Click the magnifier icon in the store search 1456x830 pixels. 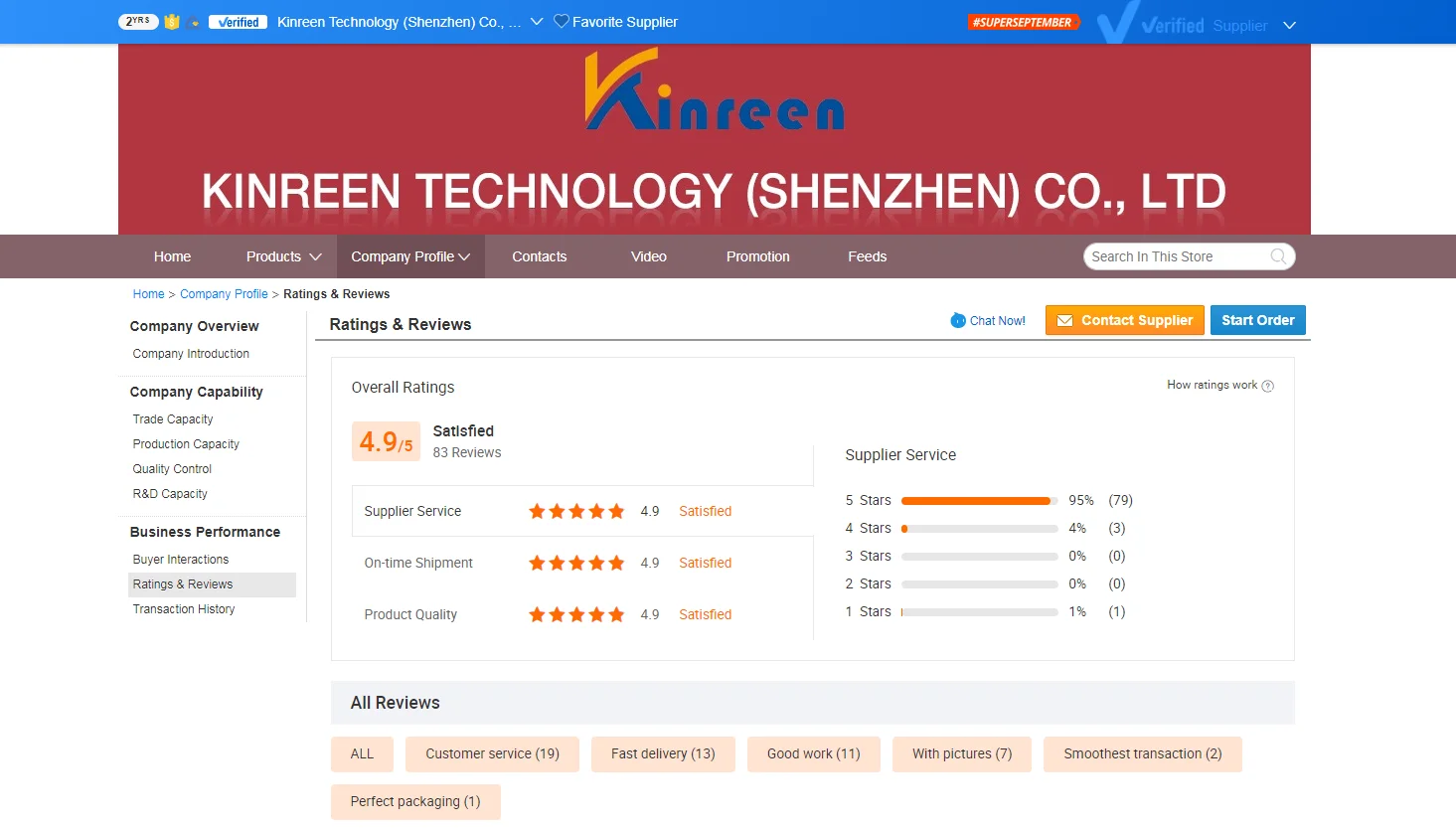click(1278, 256)
